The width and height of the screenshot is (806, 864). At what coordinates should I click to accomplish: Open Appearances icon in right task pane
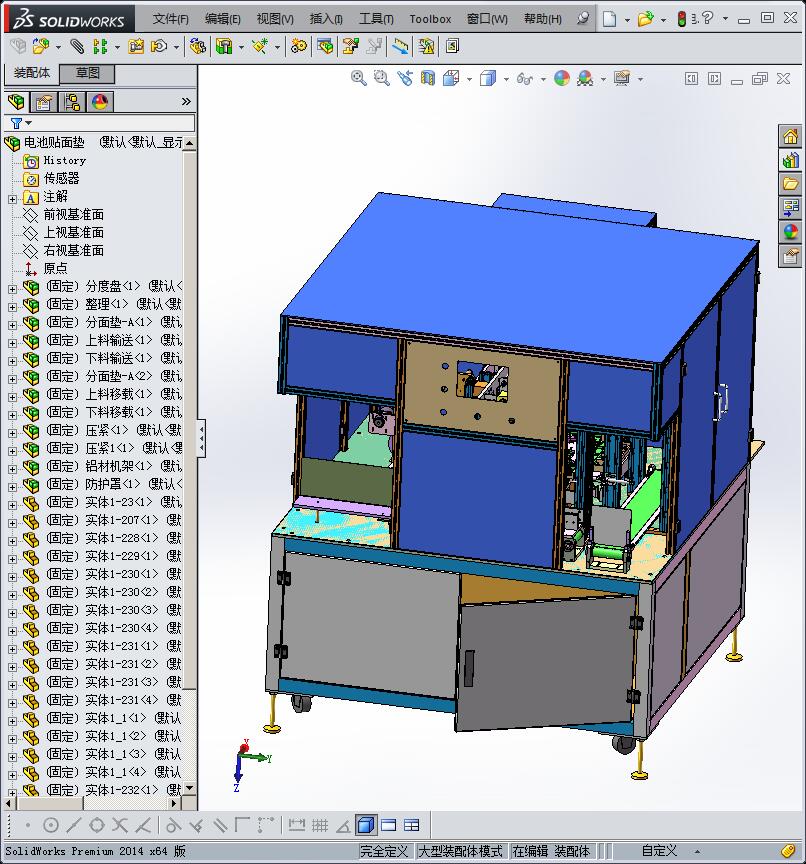[790, 233]
